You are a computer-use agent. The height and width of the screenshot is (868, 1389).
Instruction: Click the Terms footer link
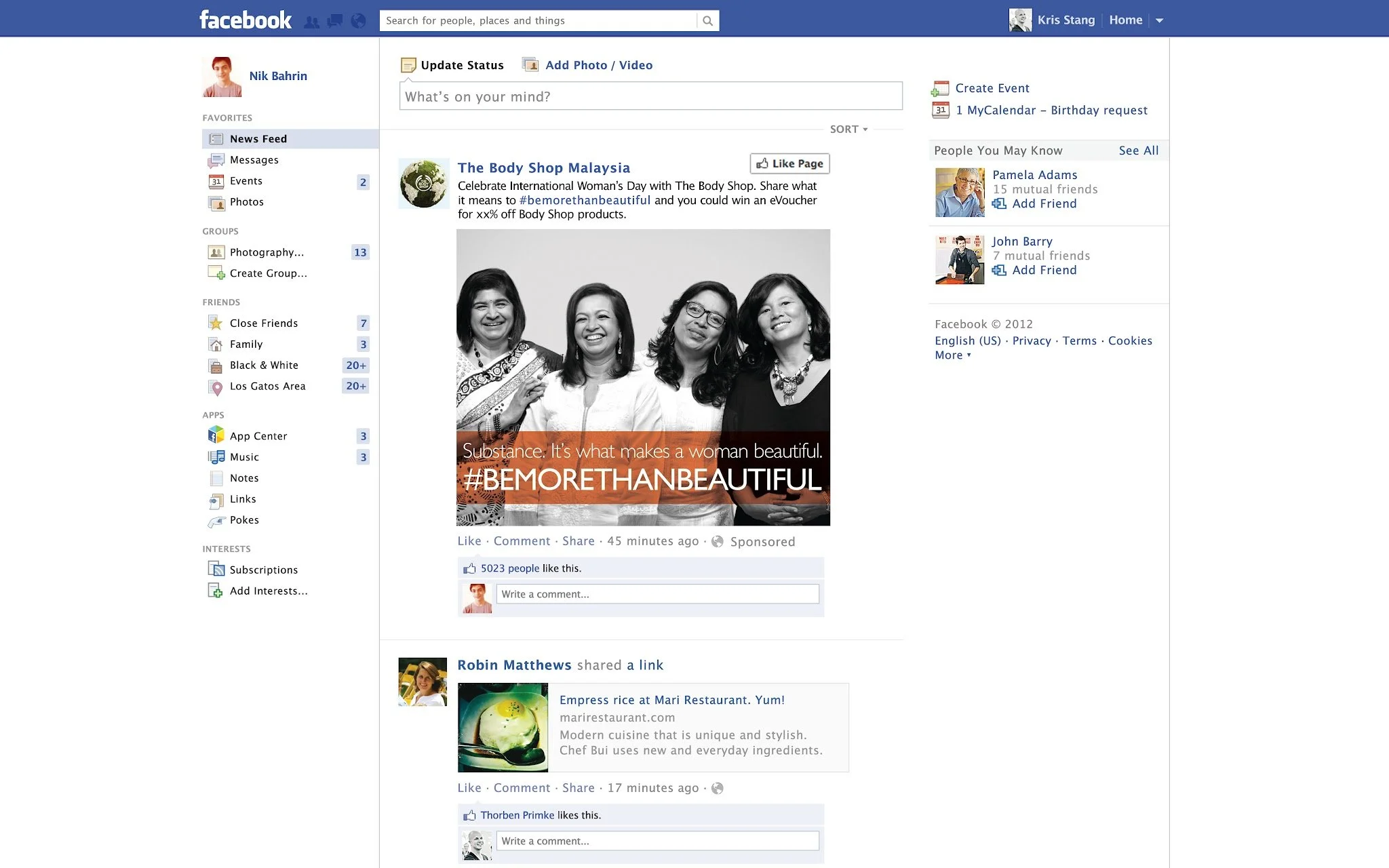click(1080, 340)
